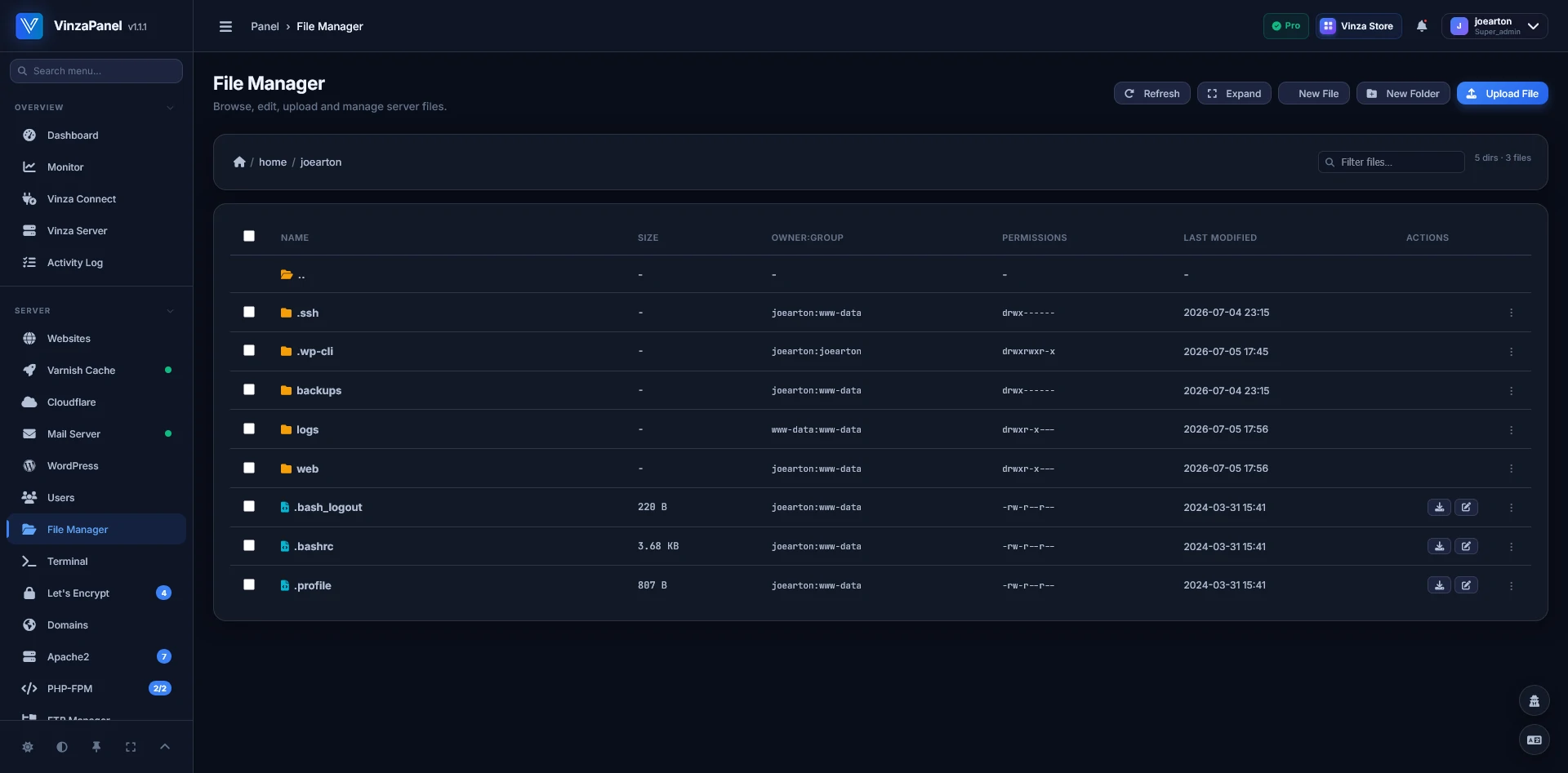
Task: Click the pin sidebar icon
Action: tap(96, 747)
